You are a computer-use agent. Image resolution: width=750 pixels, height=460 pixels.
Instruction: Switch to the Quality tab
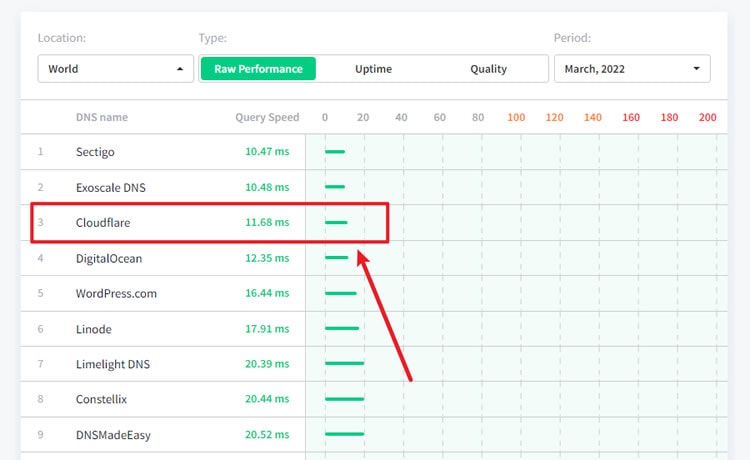click(x=488, y=69)
